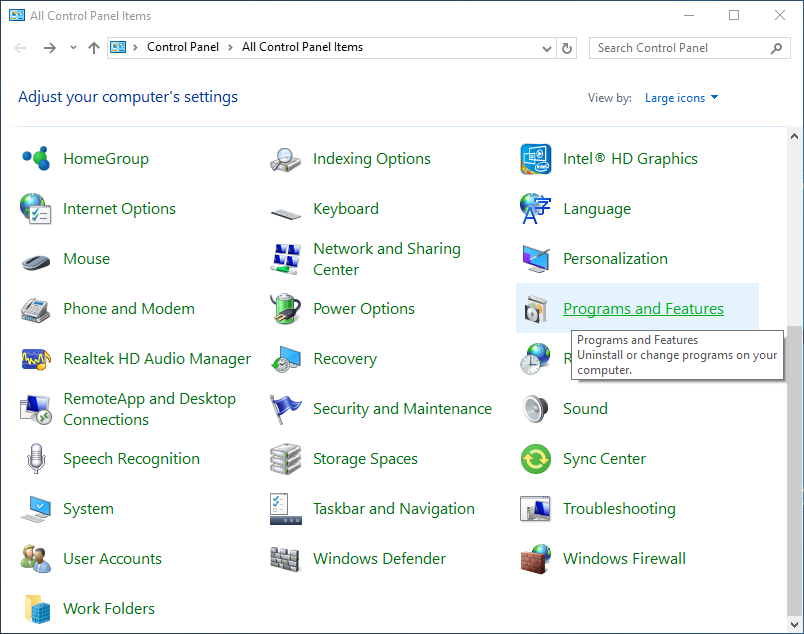This screenshot has height=634, width=804.
Task: Click Network and Sharing Center icon
Action: tap(286, 259)
